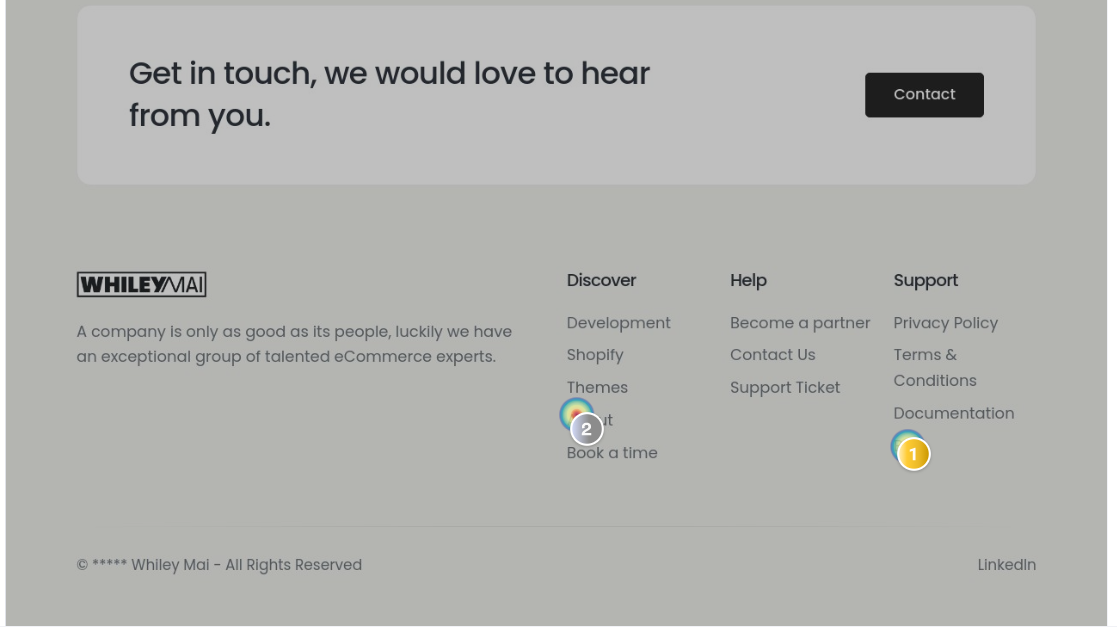This screenshot has width=1117, height=635.
Task: Open the Development footer link
Action: [x=618, y=323]
